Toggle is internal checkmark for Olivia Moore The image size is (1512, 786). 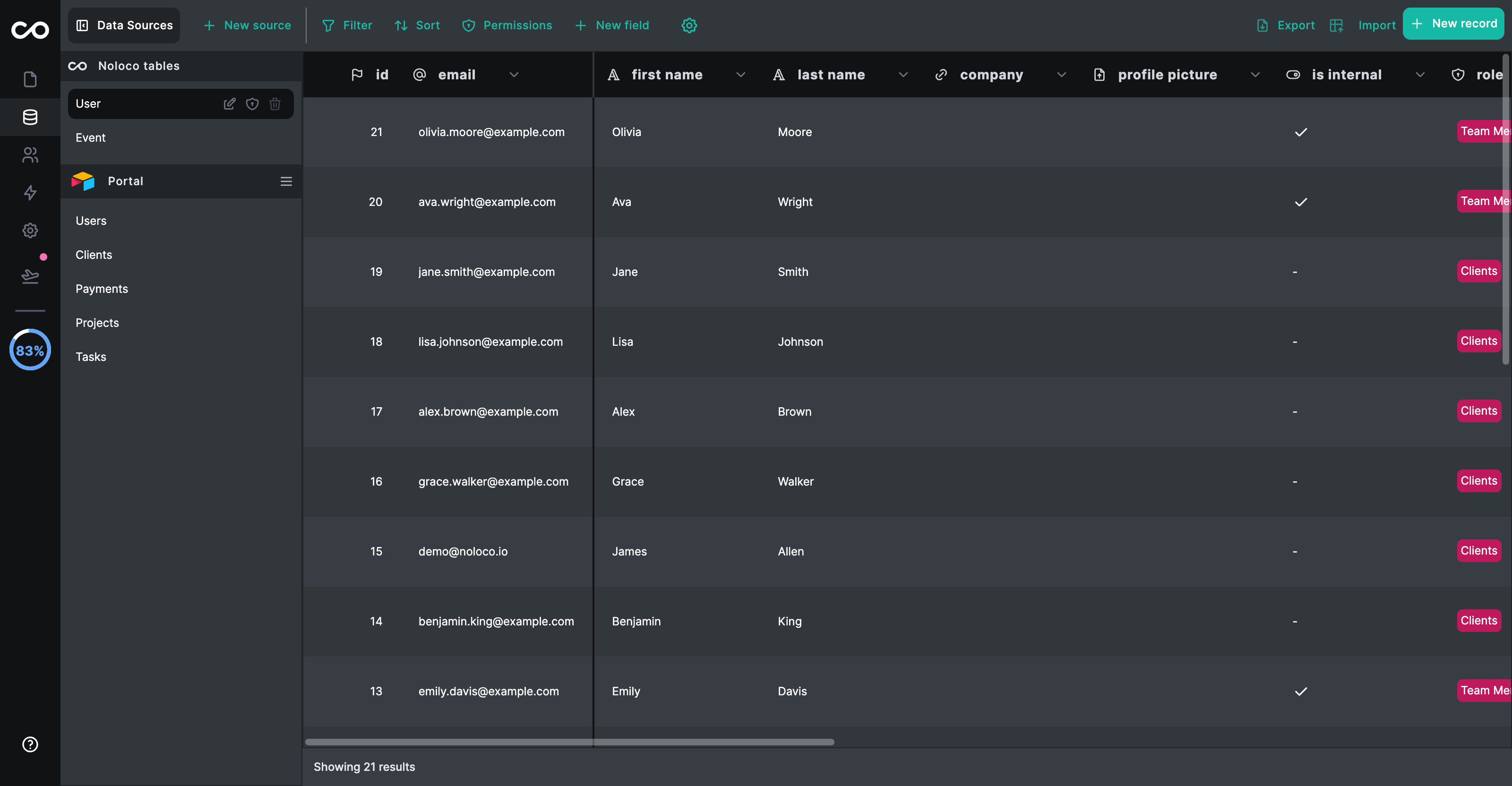1301,132
